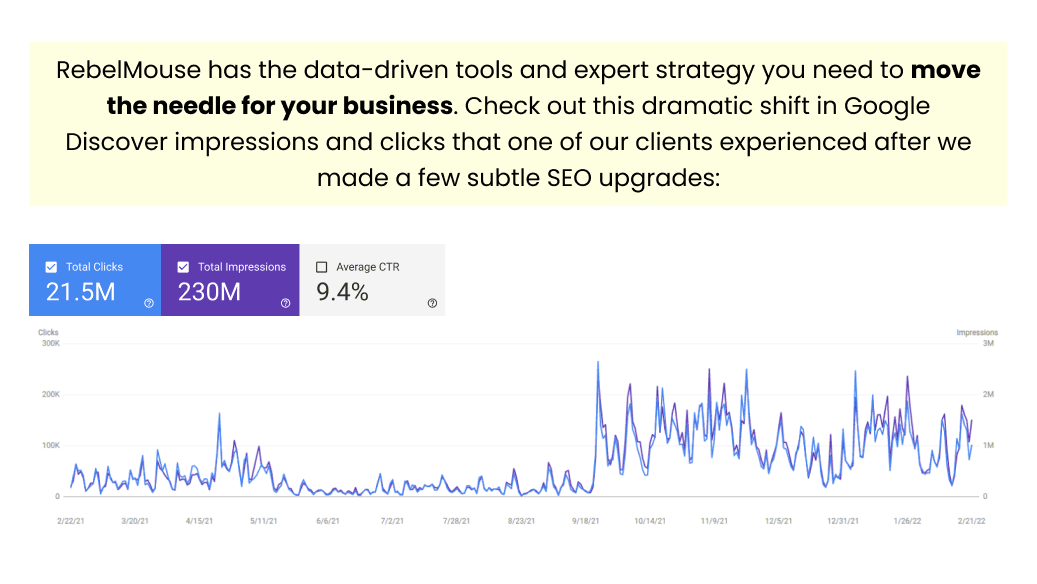Viewport: 1037px width, 584px height.
Task: Select the Impressions axis label
Action: click(x=976, y=332)
